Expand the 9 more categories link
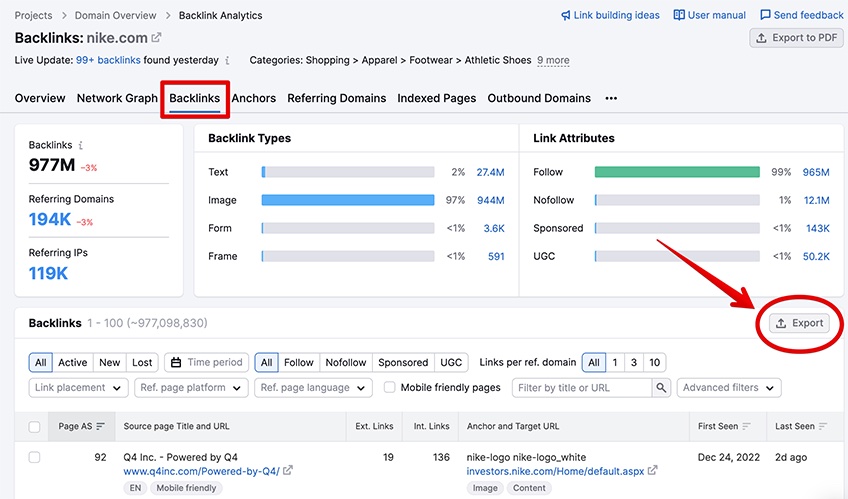The width and height of the screenshot is (848, 499). 553,60
